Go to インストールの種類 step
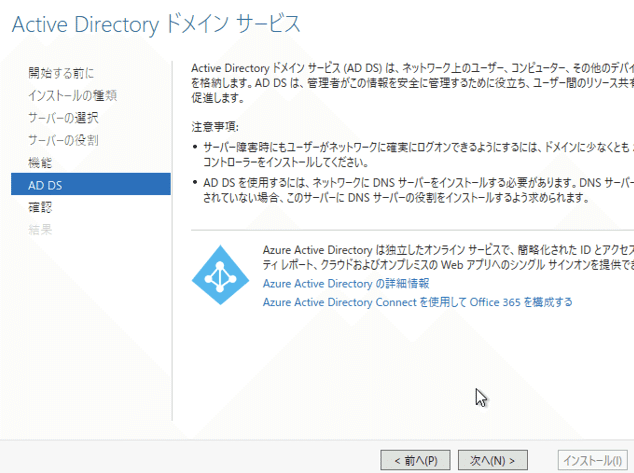 coord(72,95)
